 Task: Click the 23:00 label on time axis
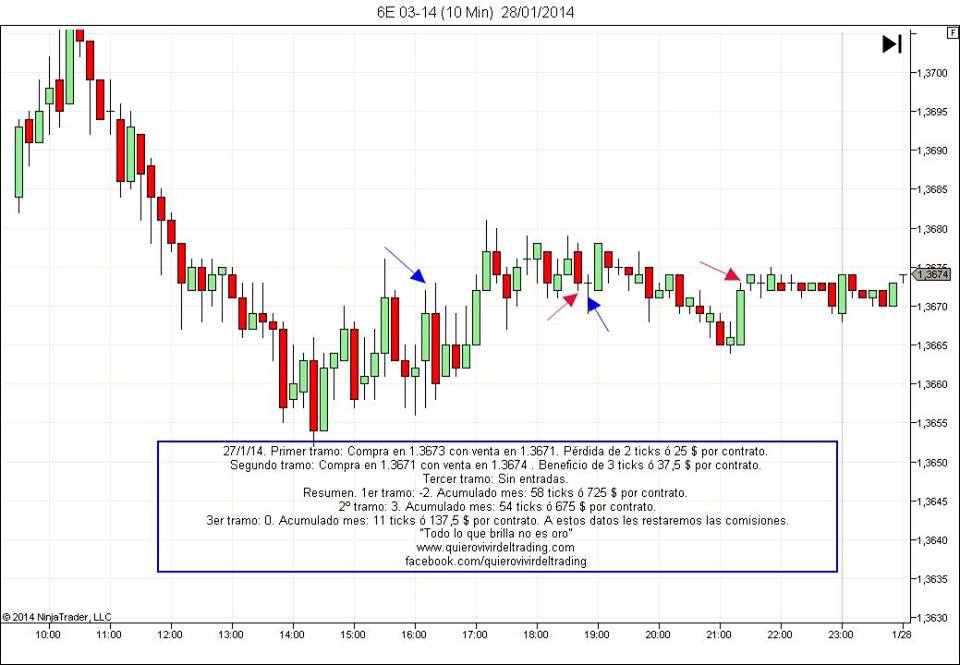coord(841,634)
